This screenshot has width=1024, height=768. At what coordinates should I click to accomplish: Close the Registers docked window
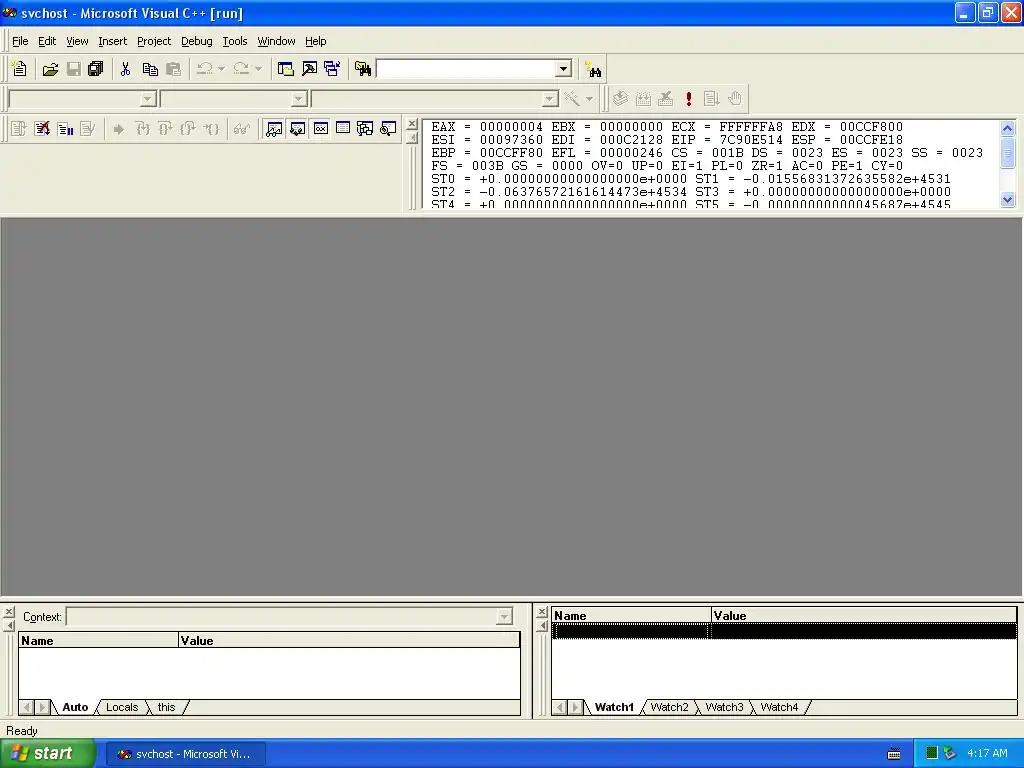411,124
